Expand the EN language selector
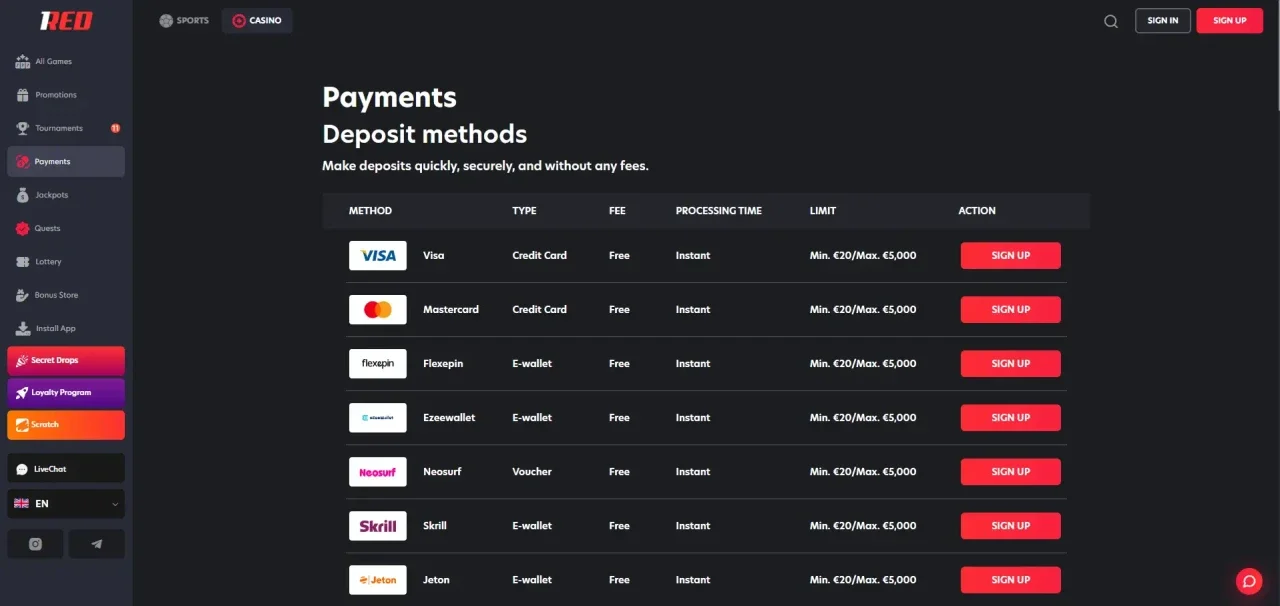1280x606 pixels. point(65,503)
